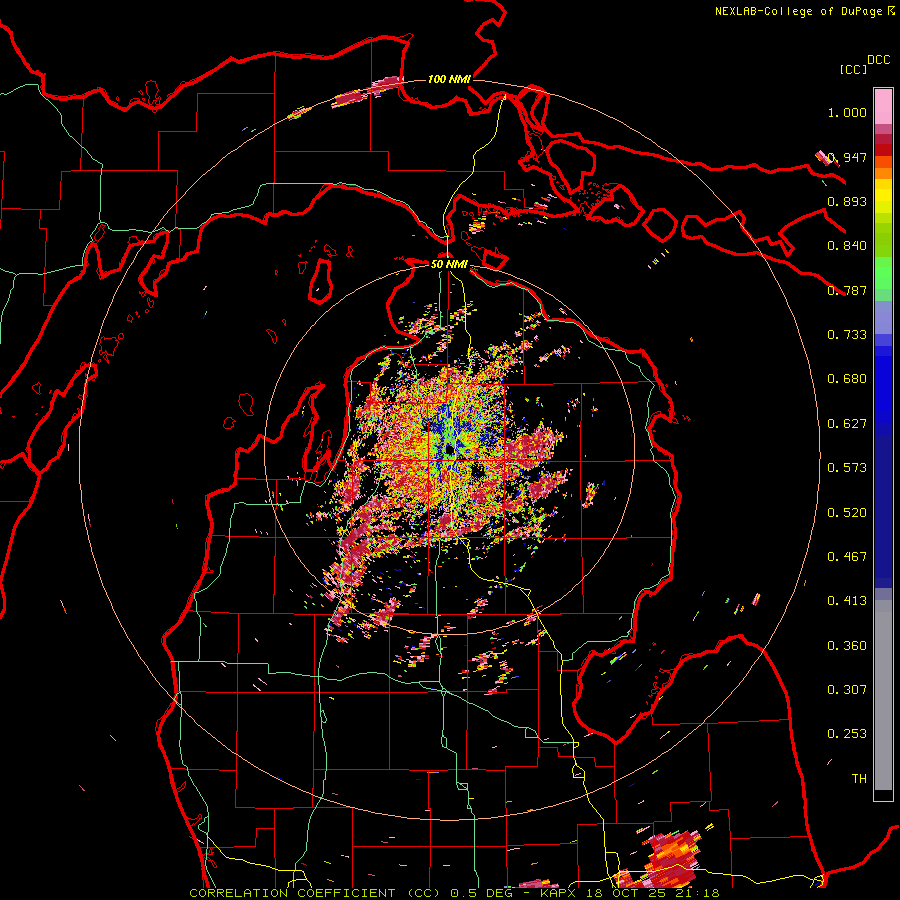Click the 0.787 scale value

847,290
